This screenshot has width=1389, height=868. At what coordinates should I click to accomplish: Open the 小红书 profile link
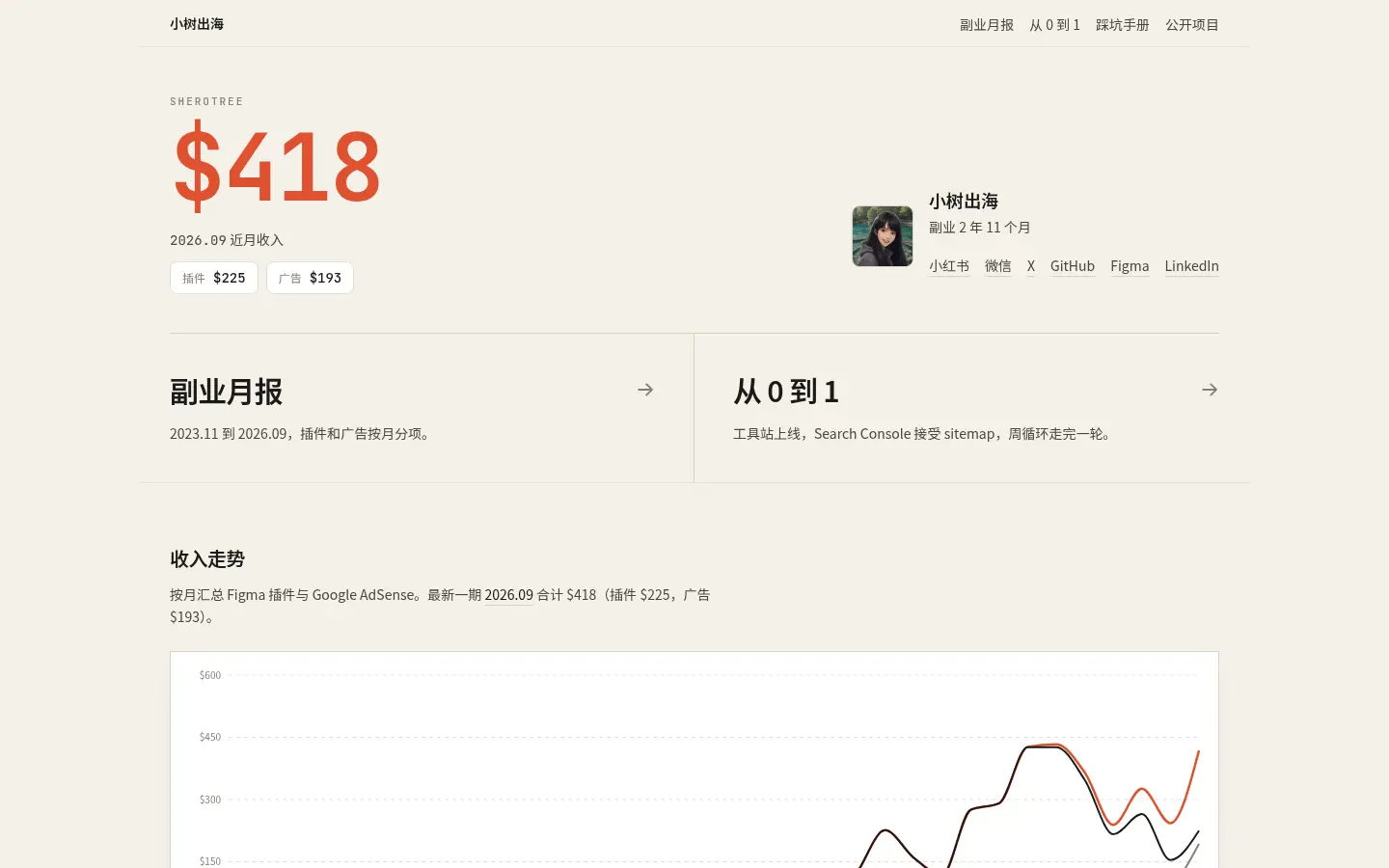point(949,266)
